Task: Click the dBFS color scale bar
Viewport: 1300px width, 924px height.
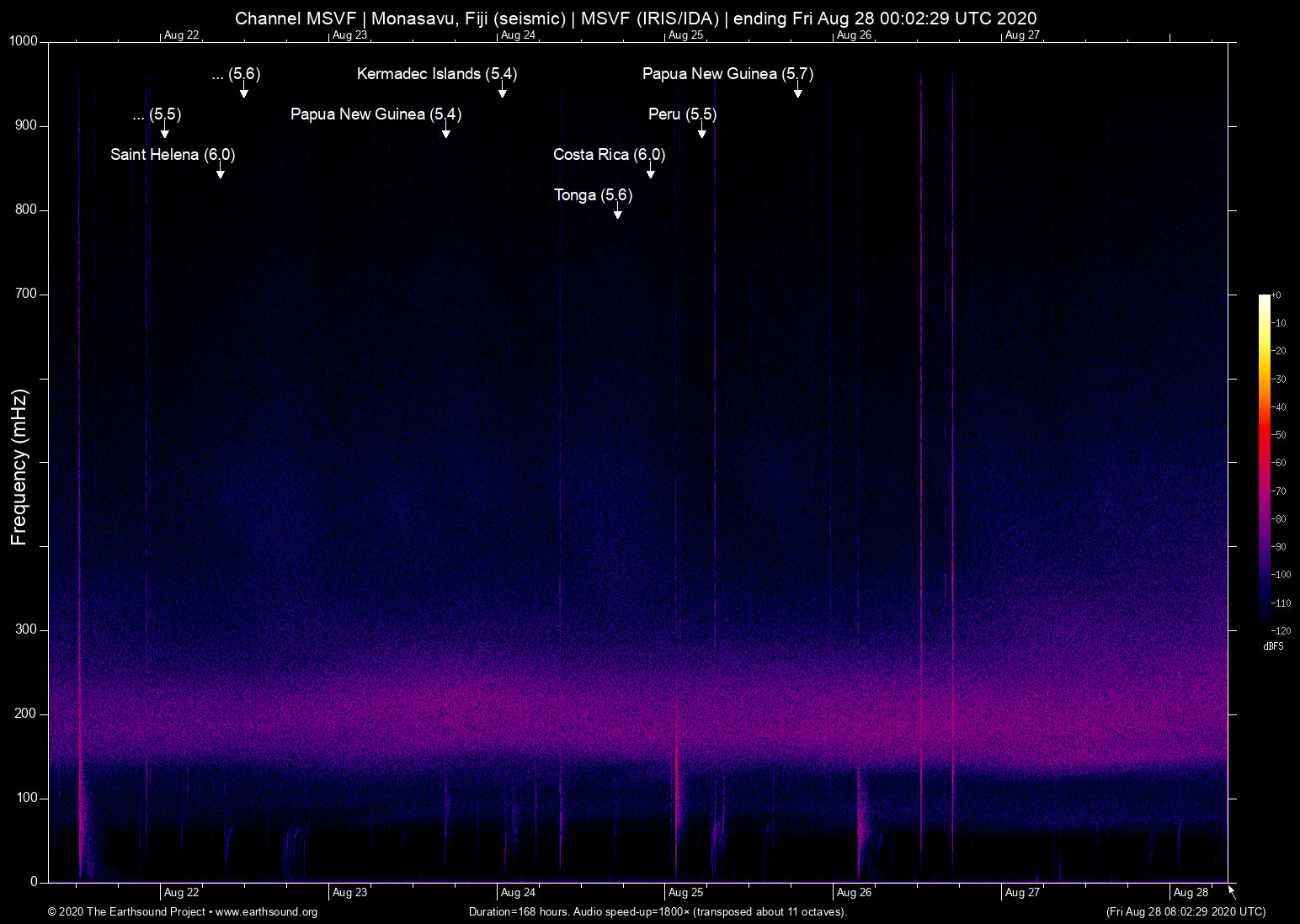Action: pos(1265,461)
